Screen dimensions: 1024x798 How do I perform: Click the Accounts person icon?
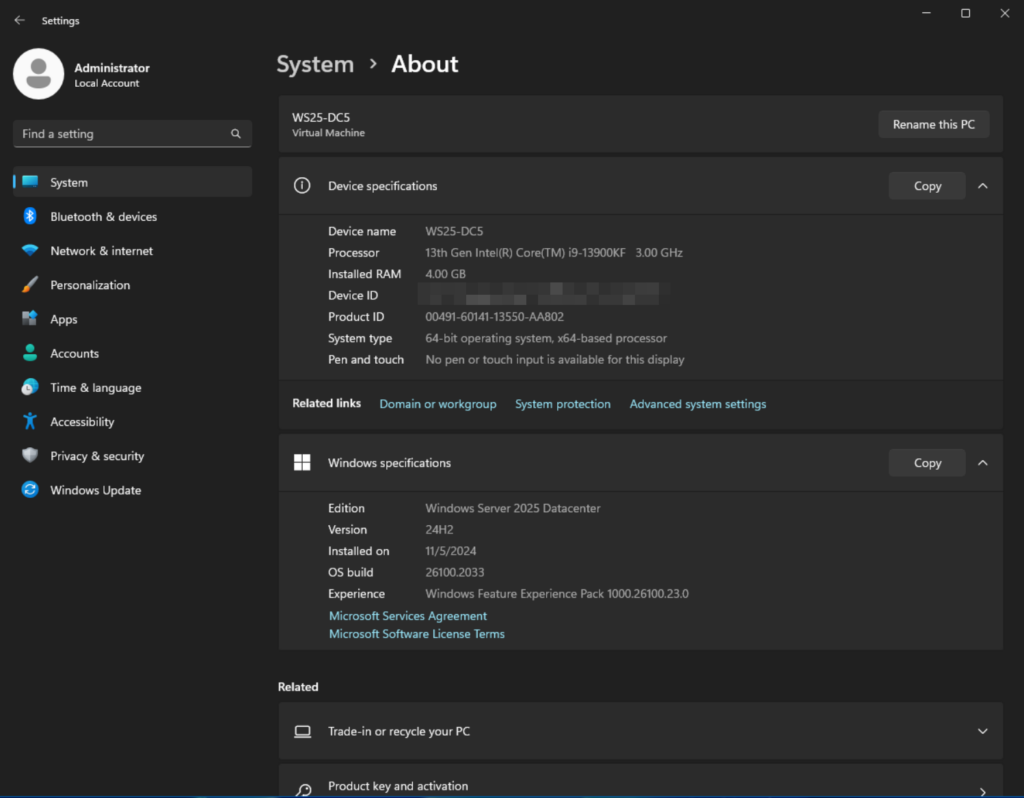click(30, 353)
